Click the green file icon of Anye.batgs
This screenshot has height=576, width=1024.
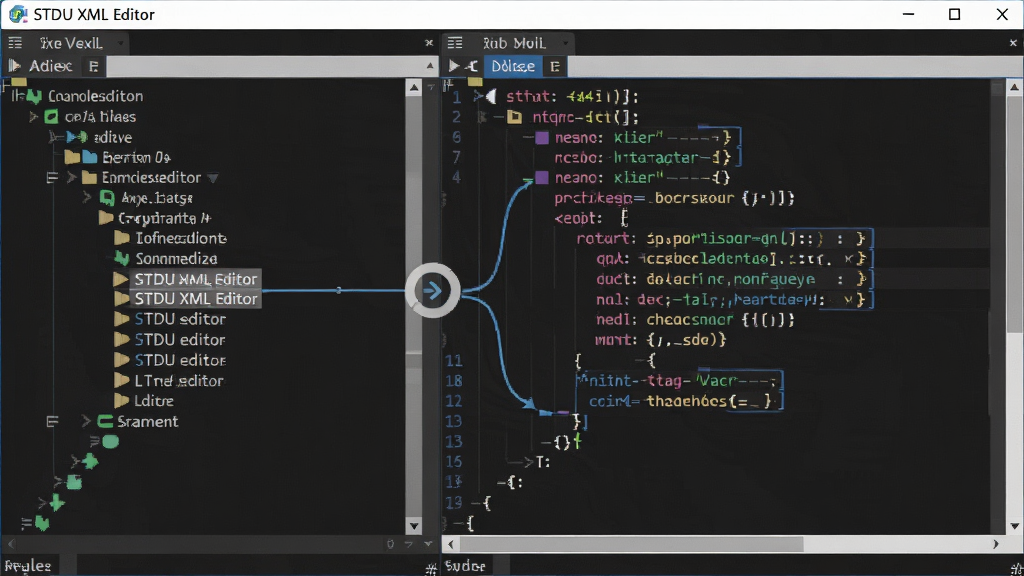click(x=108, y=198)
